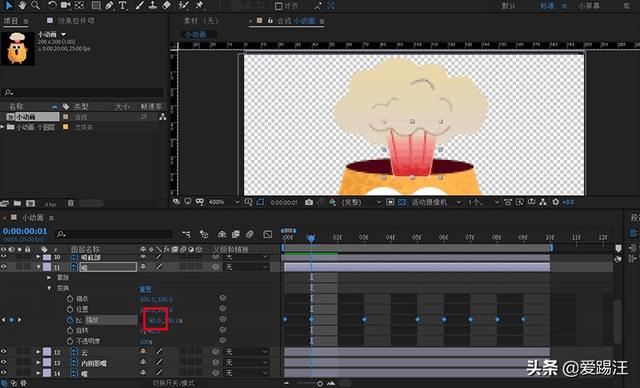Toggle hide shy layers icon in timeline
The image size is (640, 388).
point(222,234)
